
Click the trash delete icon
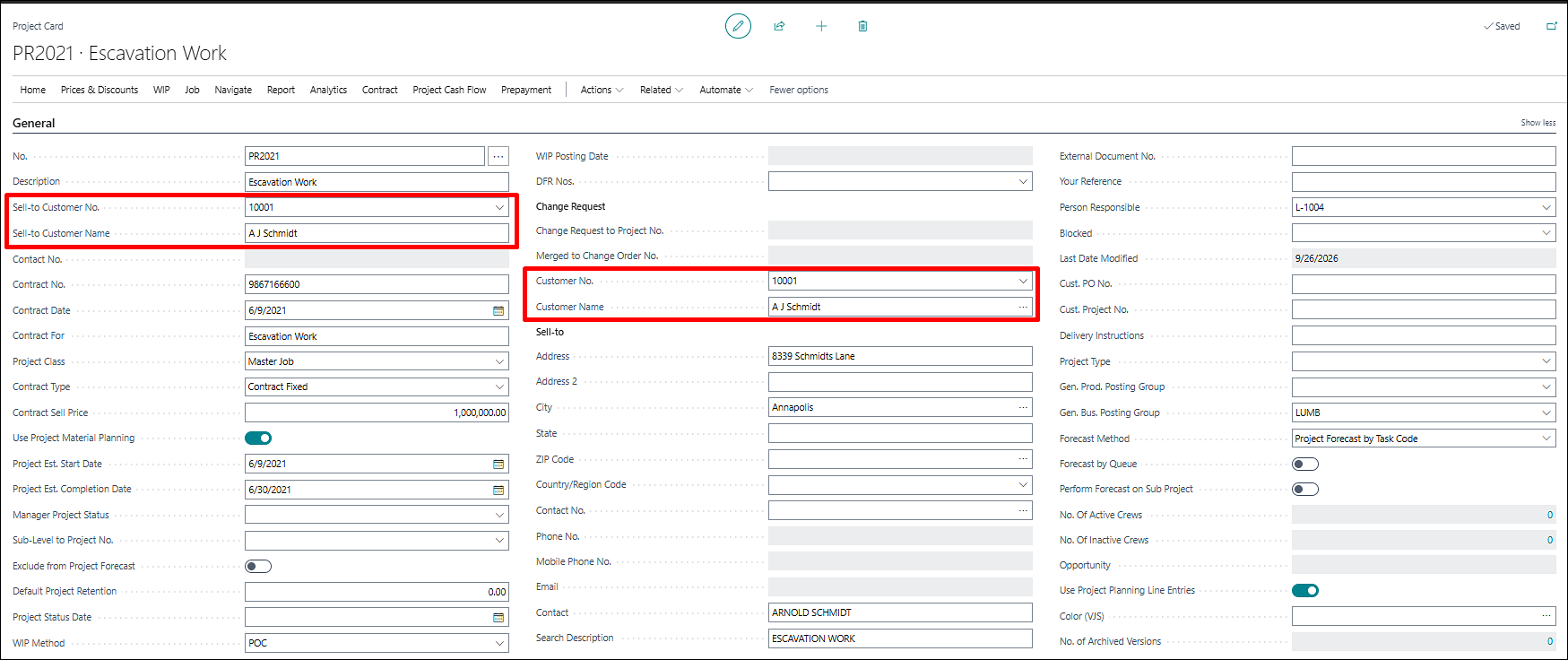pyautogui.click(x=862, y=26)
